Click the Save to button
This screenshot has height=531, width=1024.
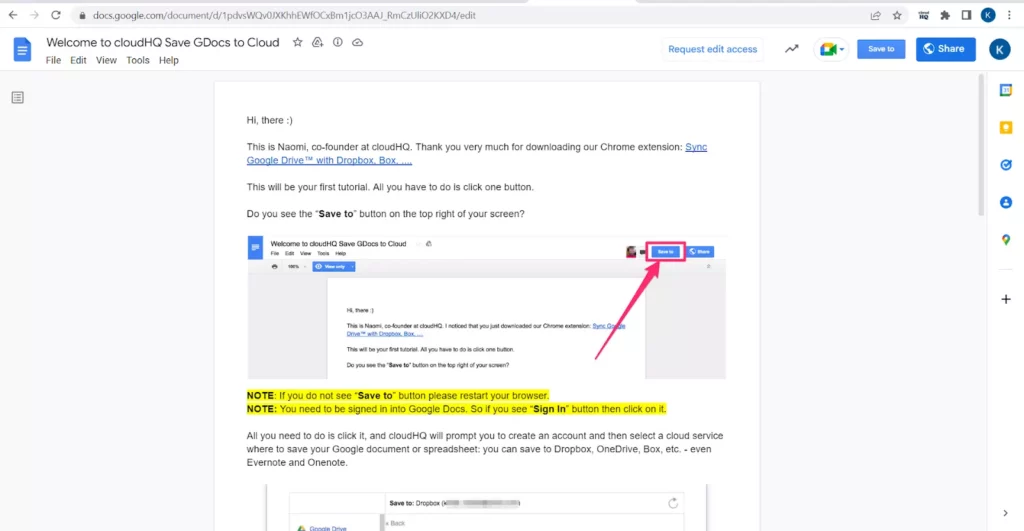pyautogui.click(x=881, y=49)
